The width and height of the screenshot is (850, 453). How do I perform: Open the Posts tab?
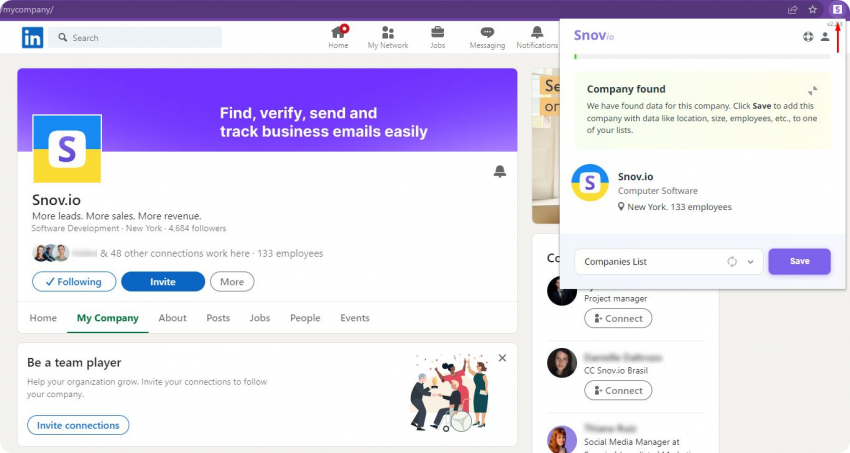coord(218,318)
